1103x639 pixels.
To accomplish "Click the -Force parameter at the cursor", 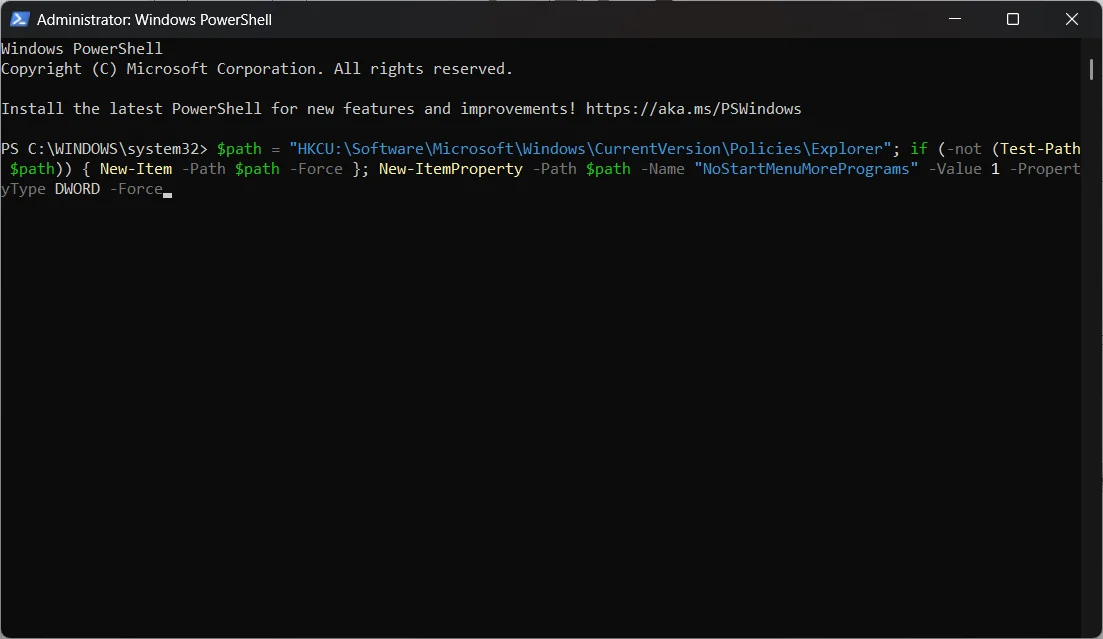I will (x=137, y=188).
